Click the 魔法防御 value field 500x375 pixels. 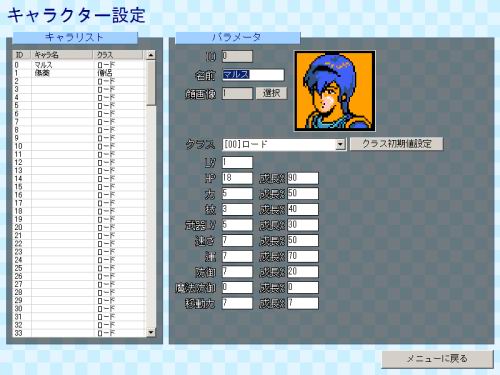coord(237,288)
